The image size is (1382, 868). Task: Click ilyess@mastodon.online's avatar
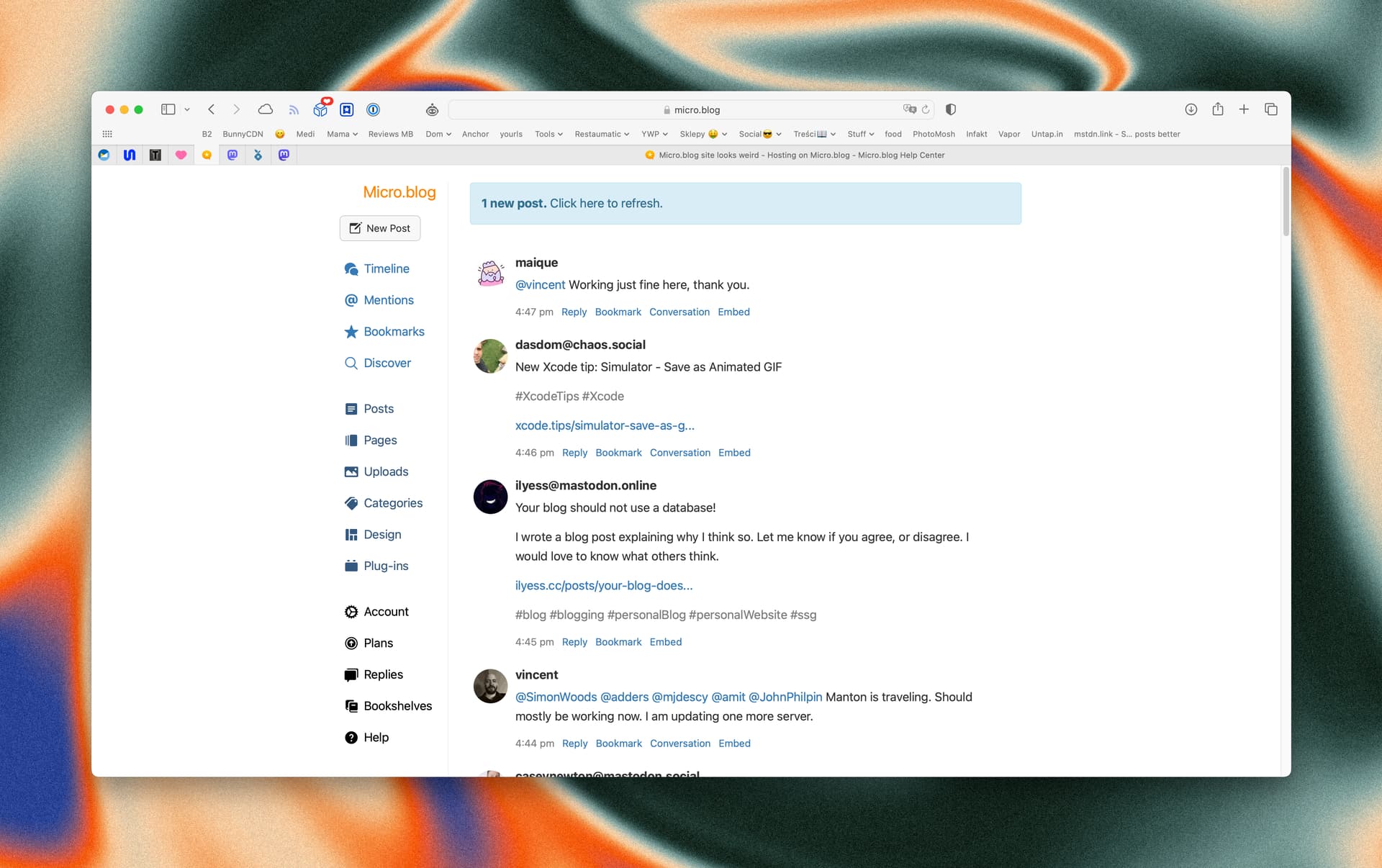490,497
